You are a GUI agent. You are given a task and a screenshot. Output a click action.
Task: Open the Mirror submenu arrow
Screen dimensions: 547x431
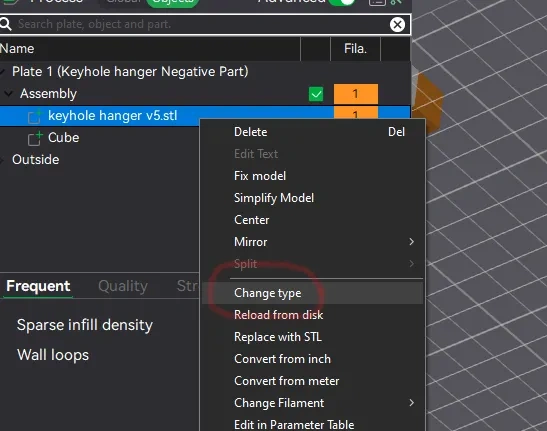point(412,241)
